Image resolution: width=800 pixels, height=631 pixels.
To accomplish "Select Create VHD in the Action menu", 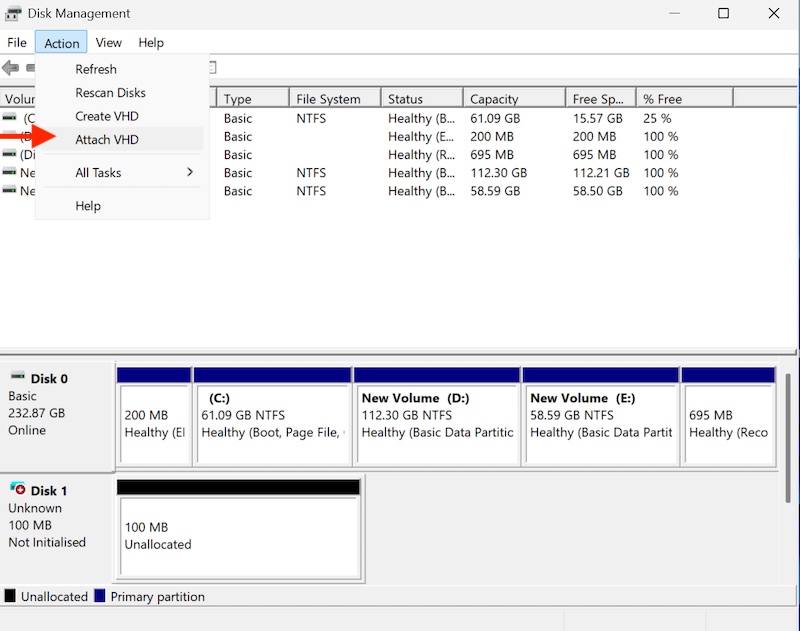I will click(x=107, y=116).
